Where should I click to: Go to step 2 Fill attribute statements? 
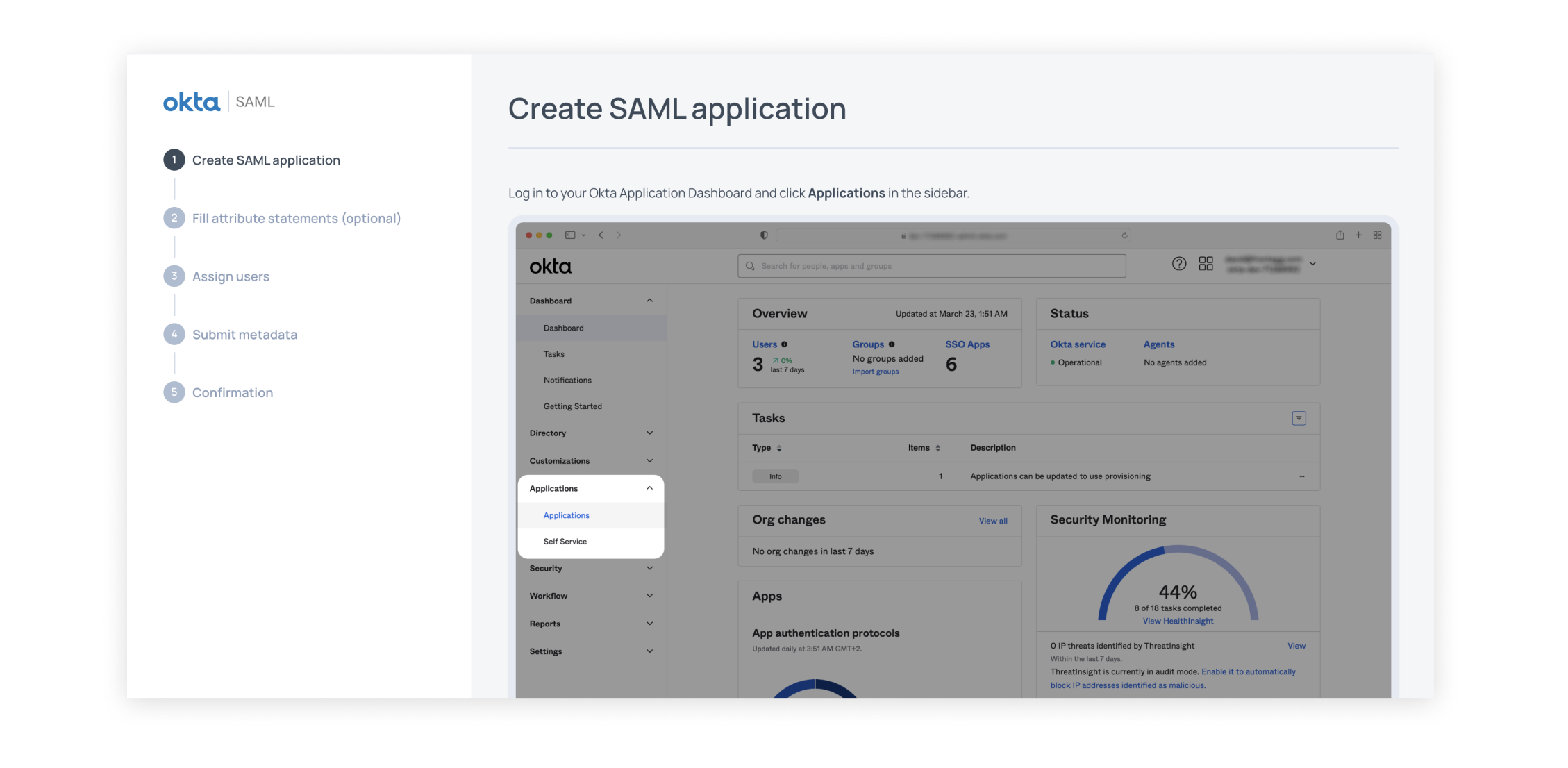click(296, 218)
